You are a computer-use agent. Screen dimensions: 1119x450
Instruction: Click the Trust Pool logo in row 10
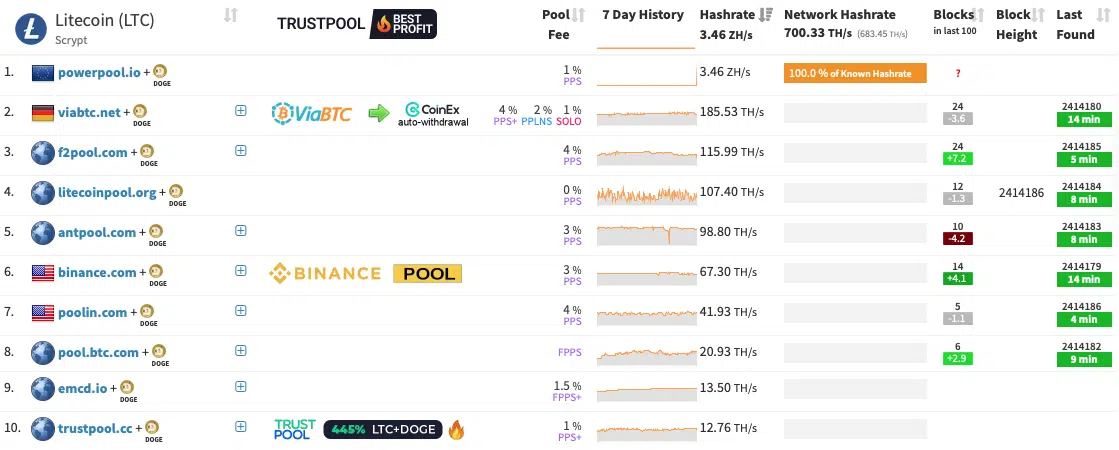point(294,430)
